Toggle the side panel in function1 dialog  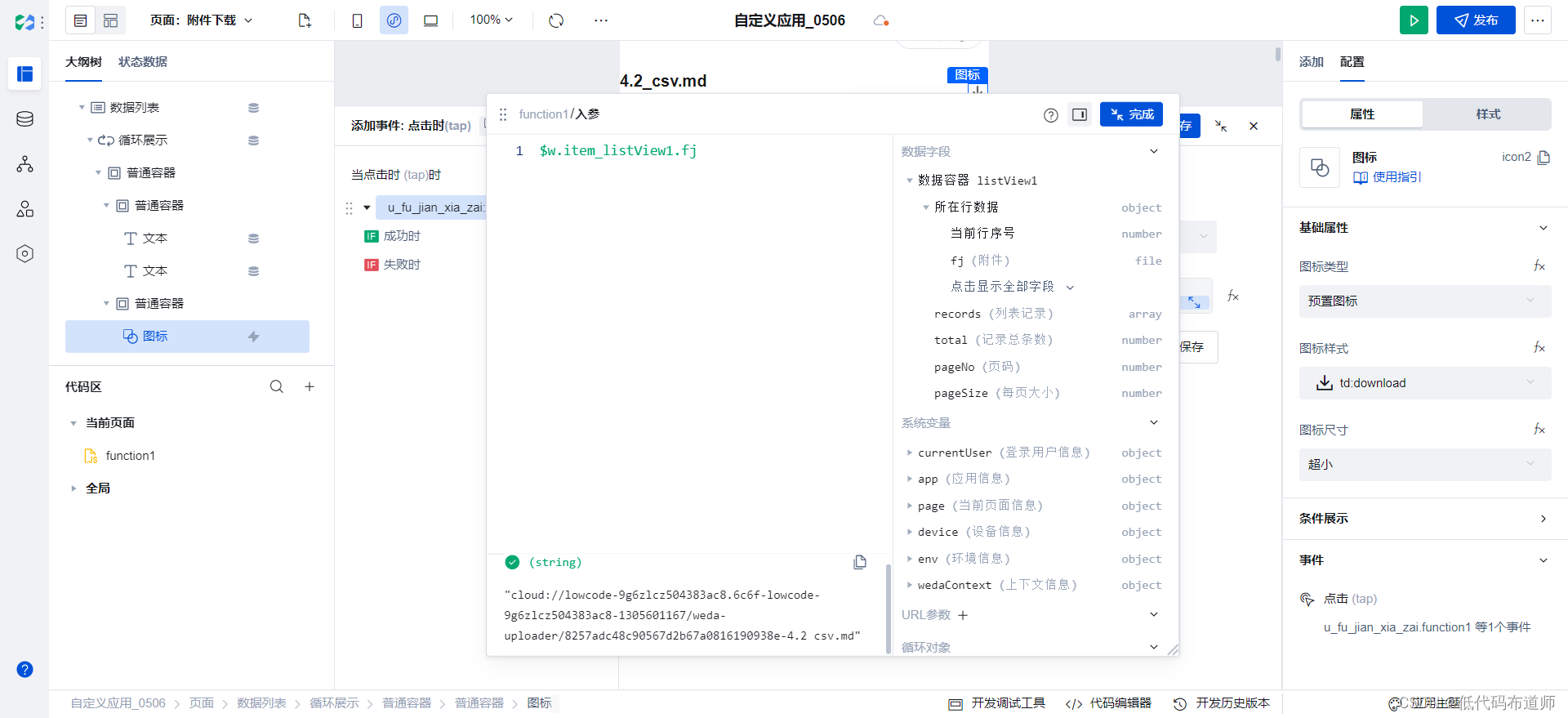pos(1080,114)
